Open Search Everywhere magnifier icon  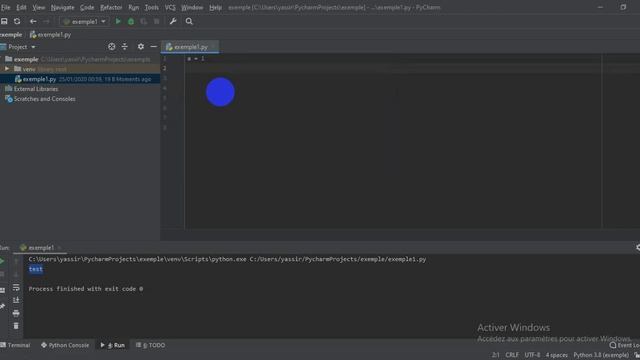[x=189, y=21]
